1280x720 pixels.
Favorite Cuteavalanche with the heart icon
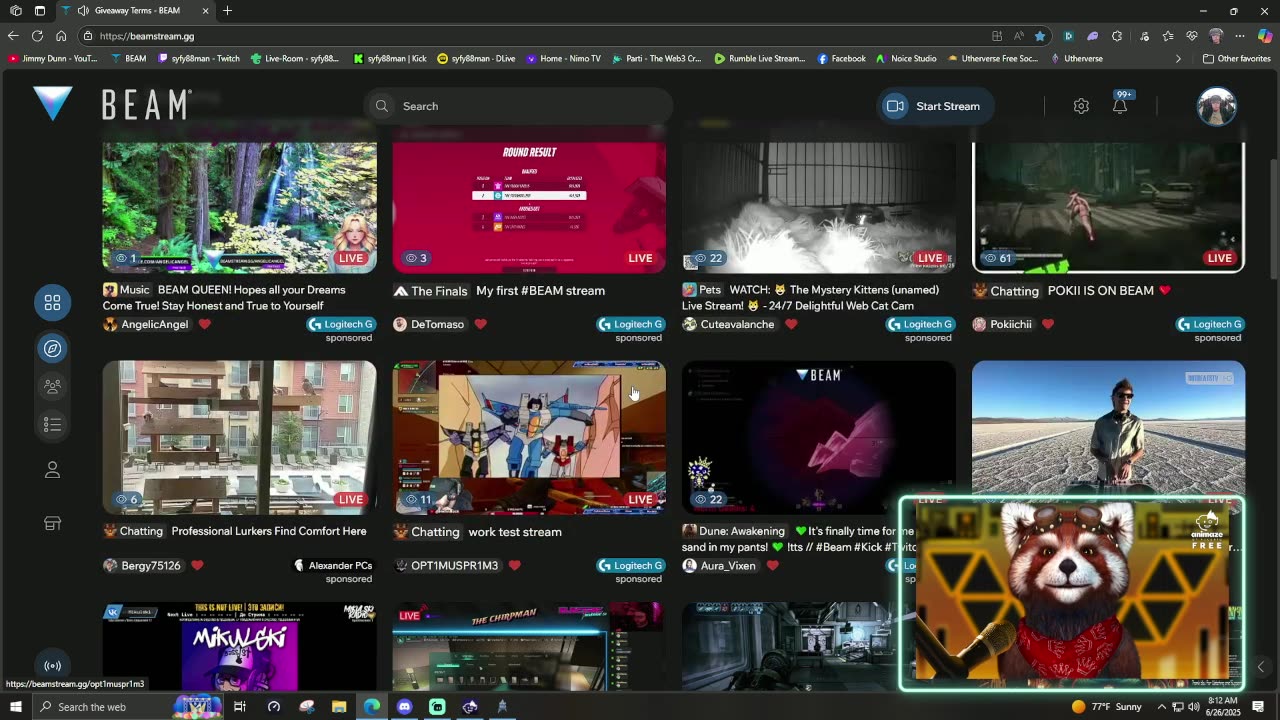tap(791, 324)
